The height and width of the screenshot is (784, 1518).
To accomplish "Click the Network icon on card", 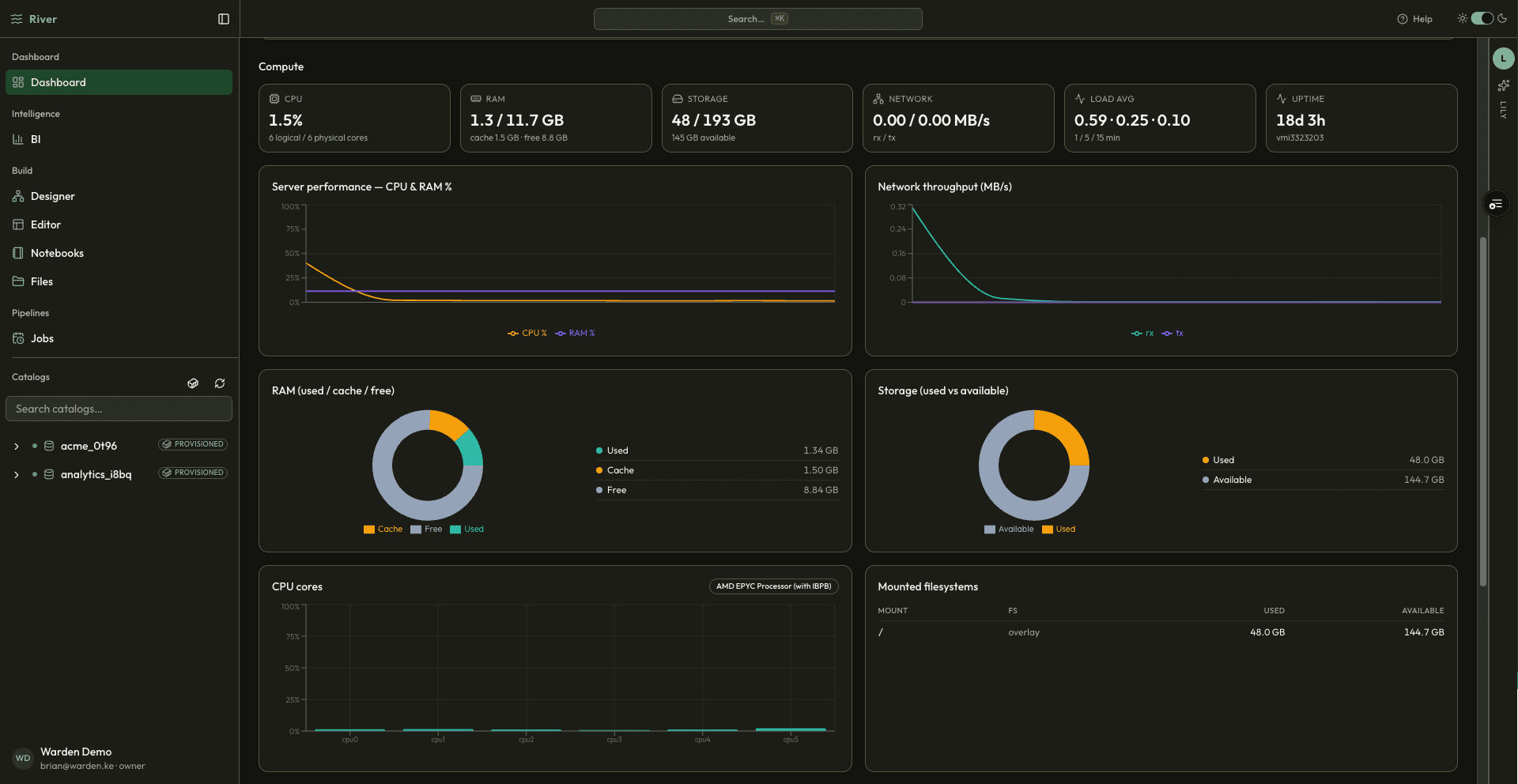I will coord(878,99).
